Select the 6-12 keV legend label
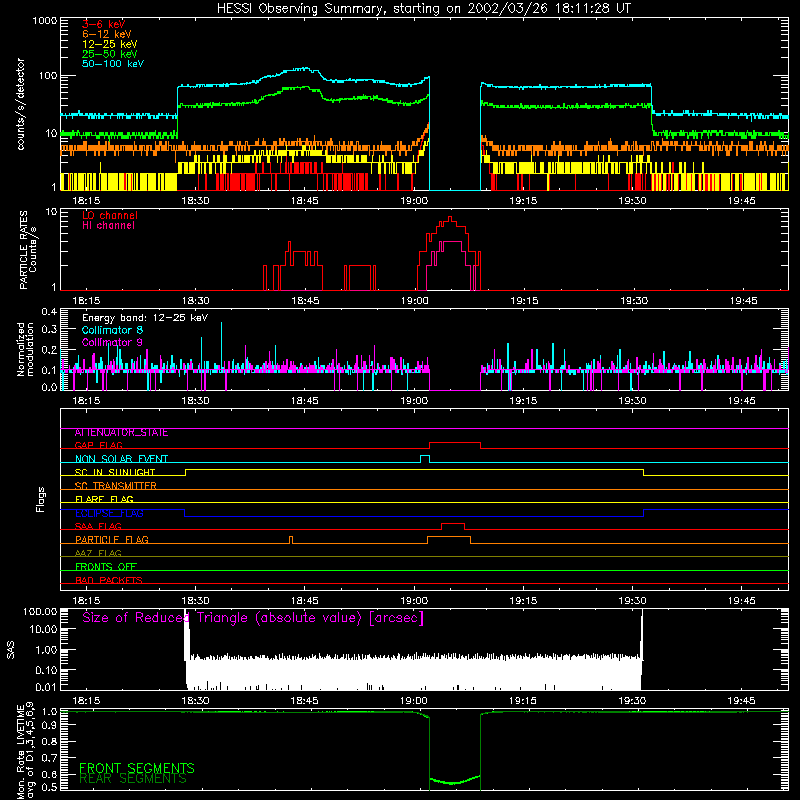The width and height of the screenshot is (800, 800). coord(106,34)
